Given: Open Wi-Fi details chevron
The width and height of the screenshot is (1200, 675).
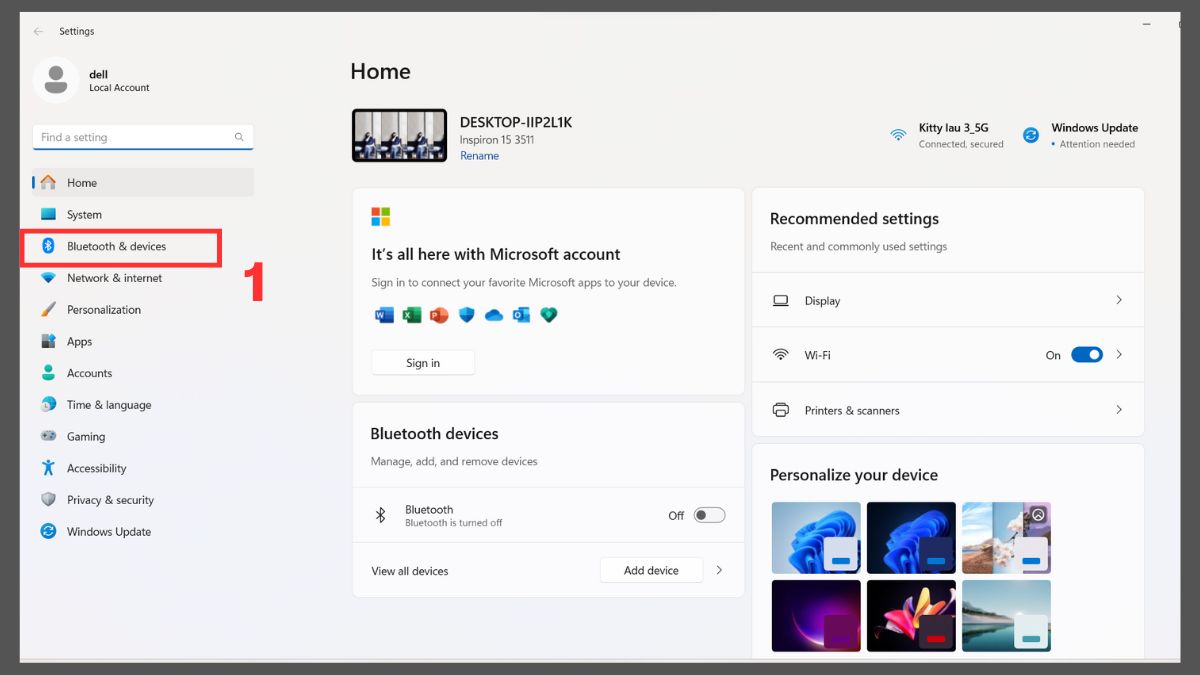Looking at the screenshot, I should click(1119, 355).
